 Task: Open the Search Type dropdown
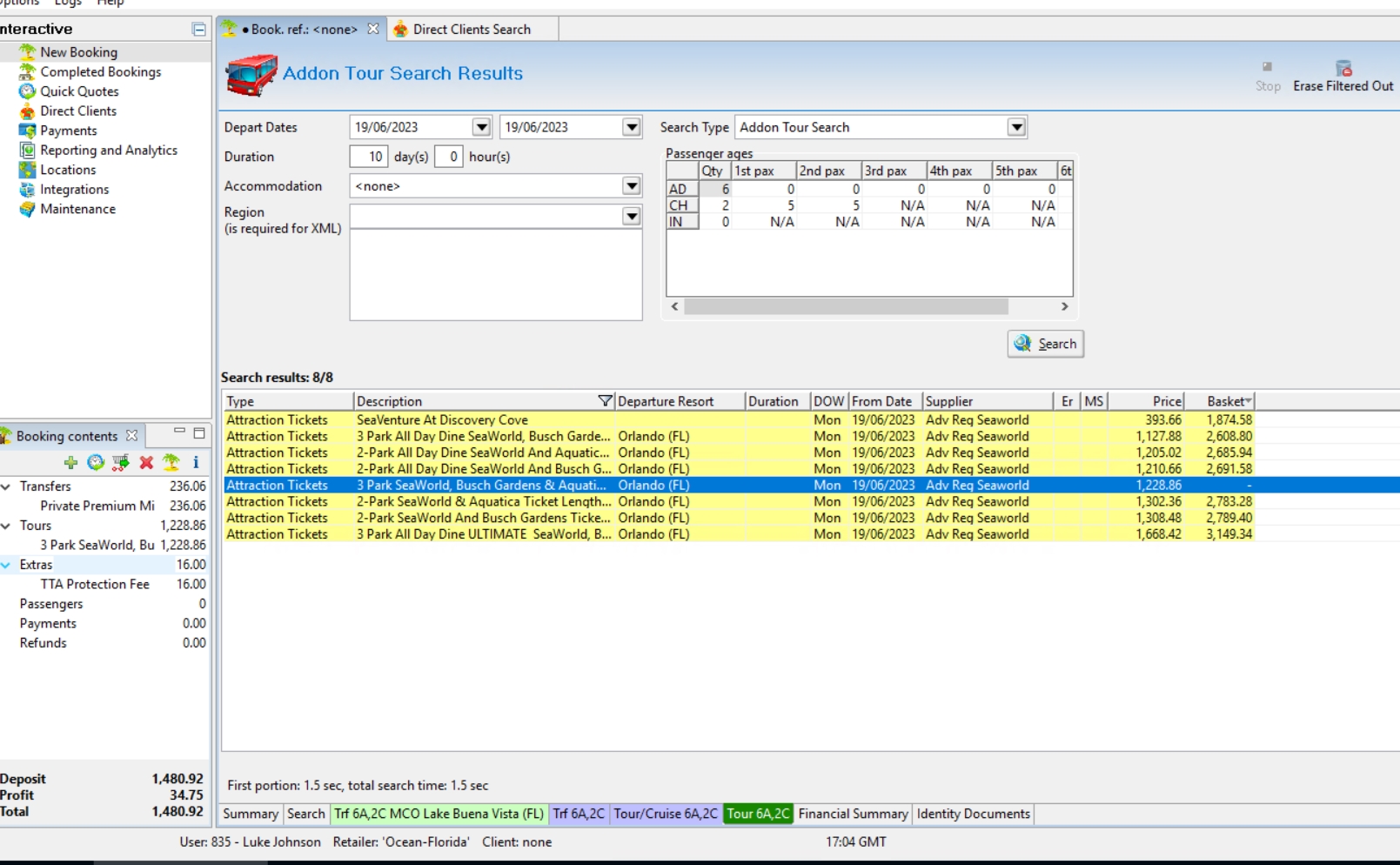[1015, 128]
